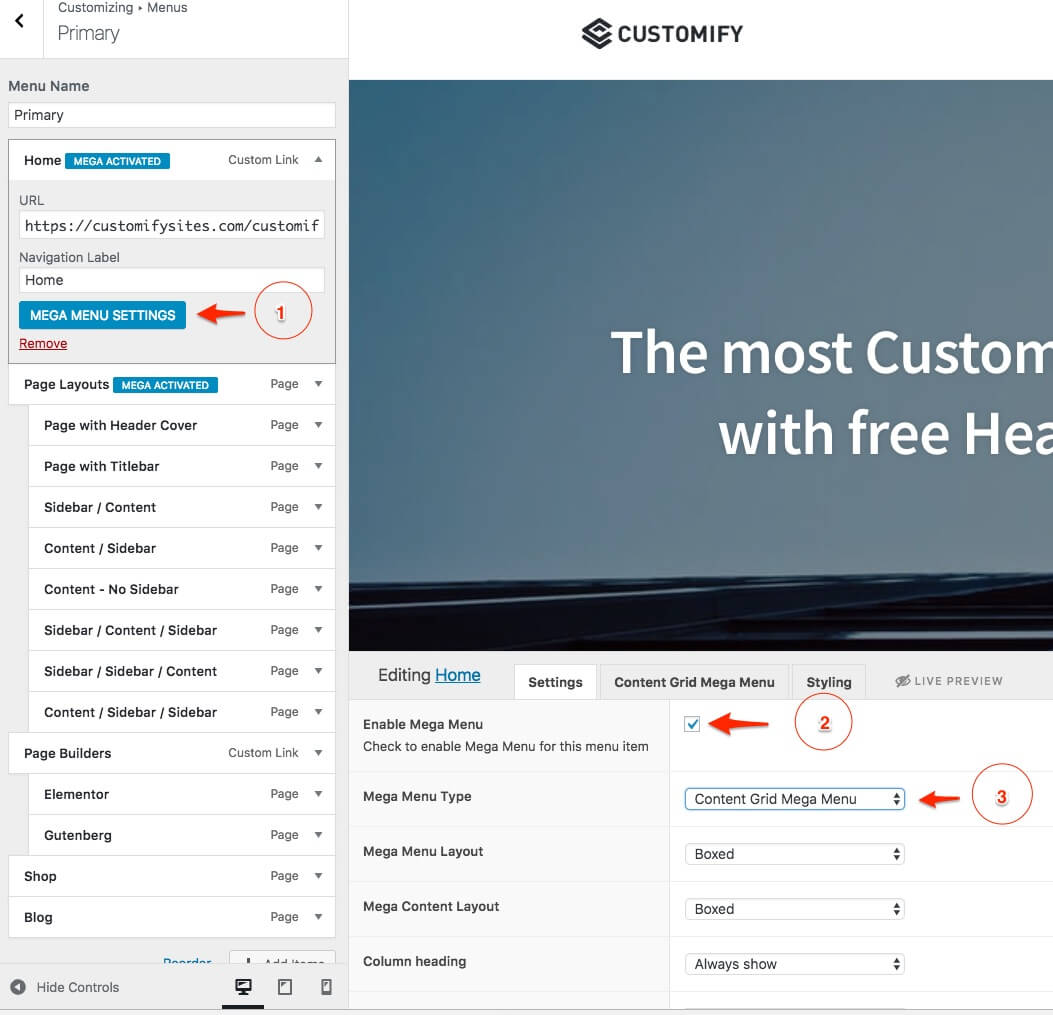Focus the URL input field
The height and width of the screenshot is (1015, 1053).
172,226
